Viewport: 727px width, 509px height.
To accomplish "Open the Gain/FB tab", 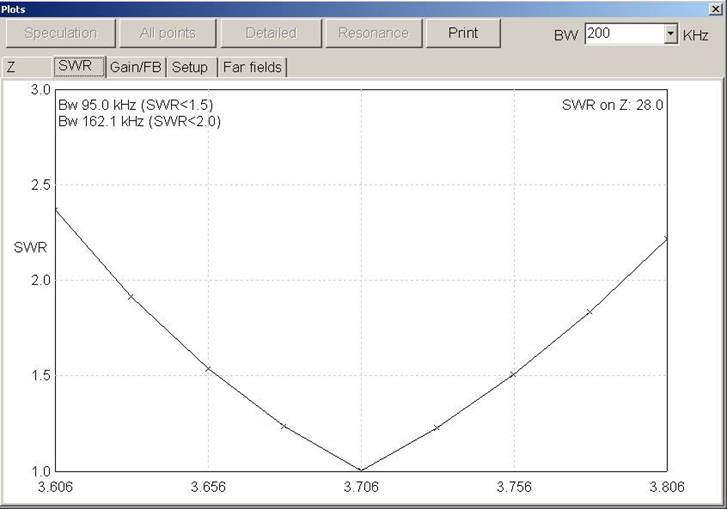I will (136, 67).
